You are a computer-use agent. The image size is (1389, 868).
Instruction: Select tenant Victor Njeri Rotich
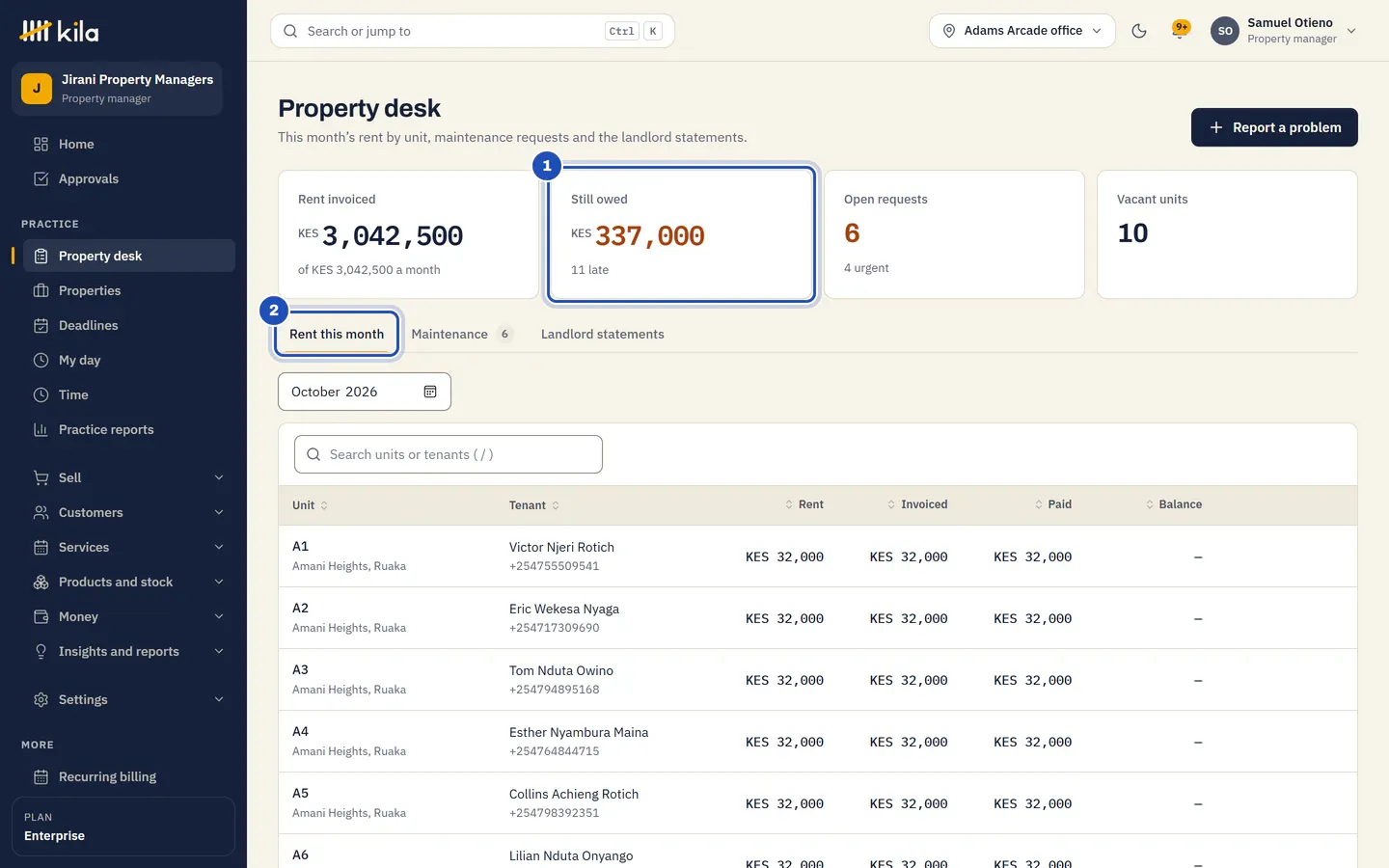561,547
